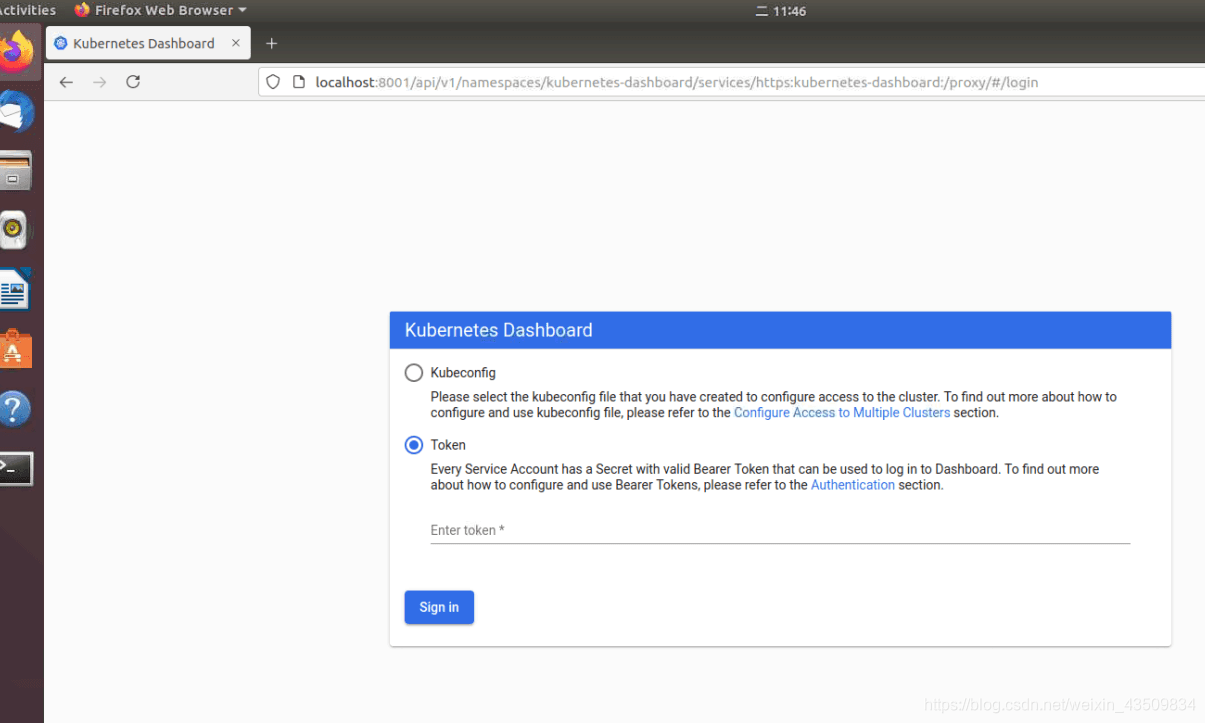Viewport: 1205px width, 723px height.
Task: Open the Activities overview
Action: pos(28,10)
